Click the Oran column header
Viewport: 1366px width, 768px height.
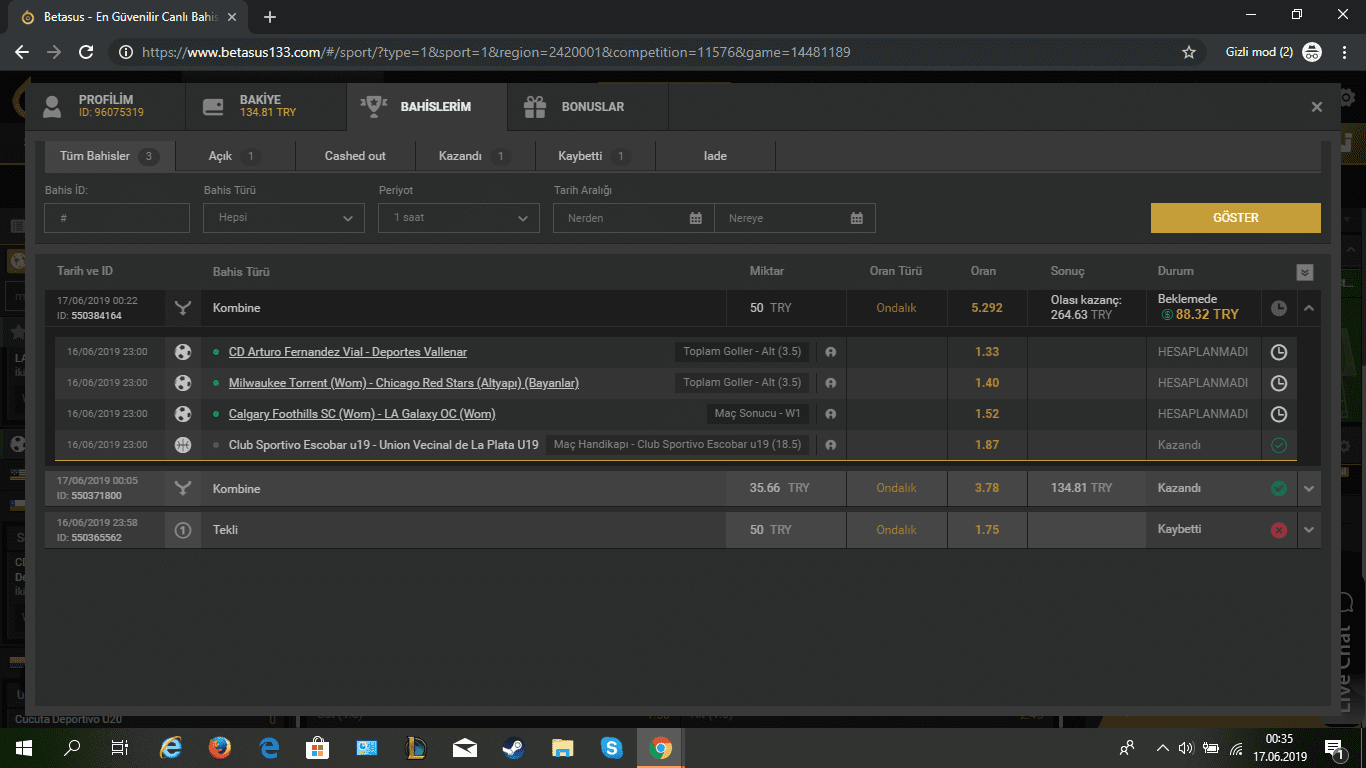[983, 272]
